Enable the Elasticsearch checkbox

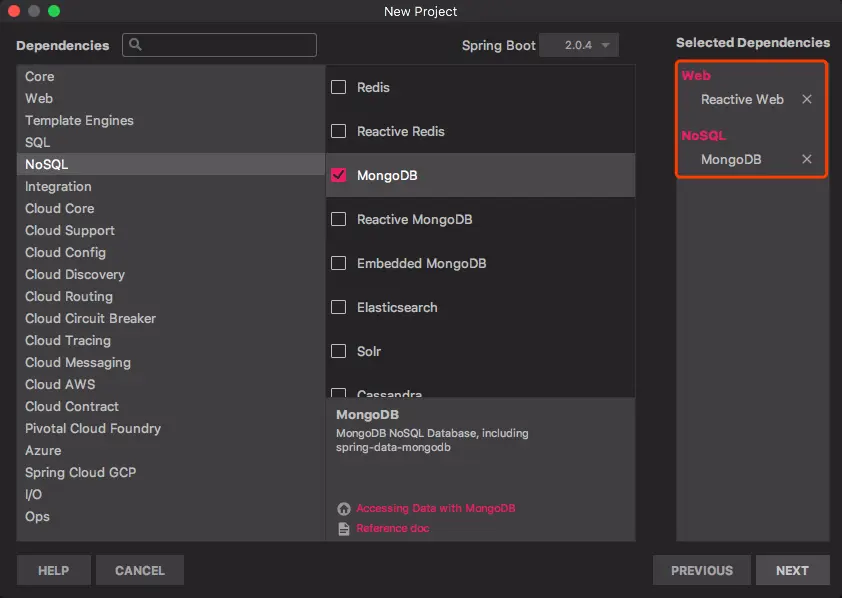pyautogui.click(x=338, y=307)
